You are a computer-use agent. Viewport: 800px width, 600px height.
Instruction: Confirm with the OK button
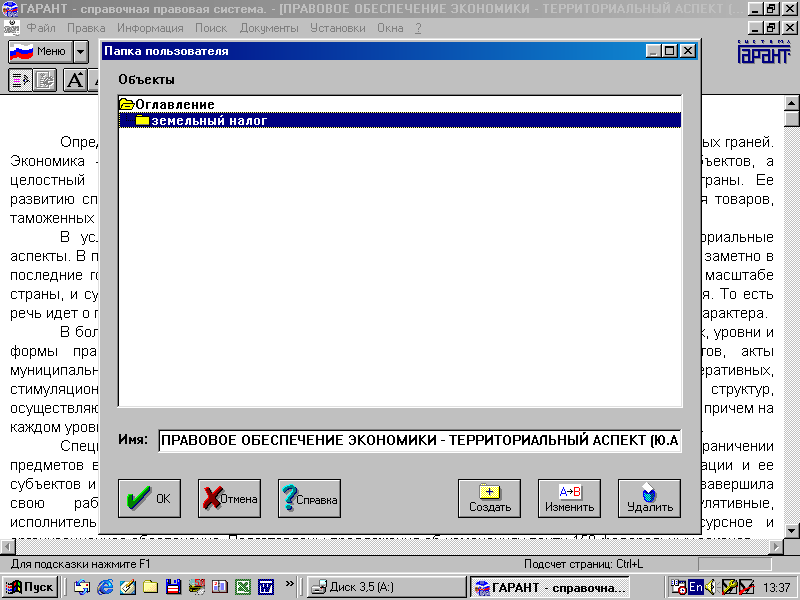click(149, 498)
